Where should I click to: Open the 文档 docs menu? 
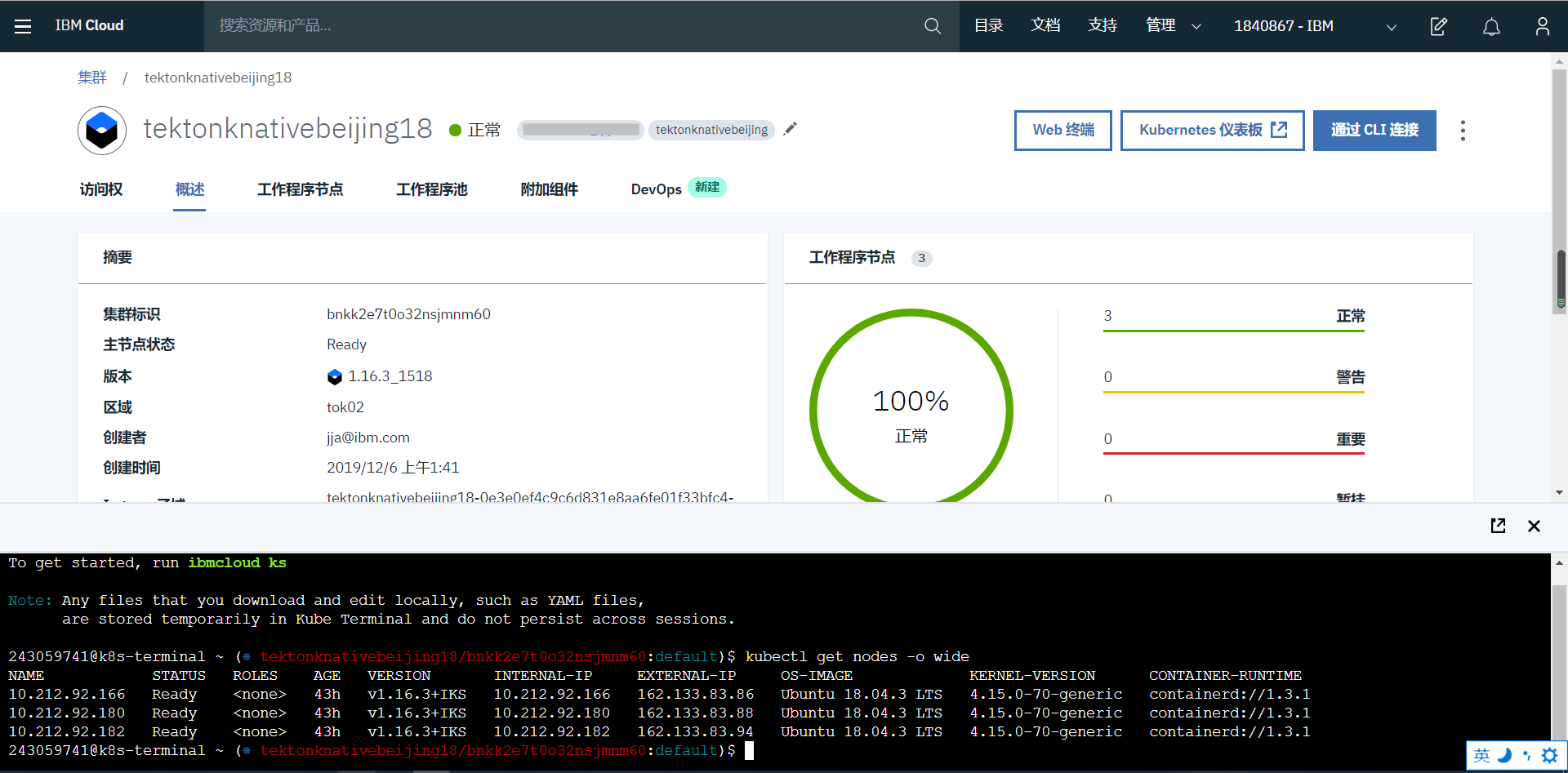pos(1045,26)
